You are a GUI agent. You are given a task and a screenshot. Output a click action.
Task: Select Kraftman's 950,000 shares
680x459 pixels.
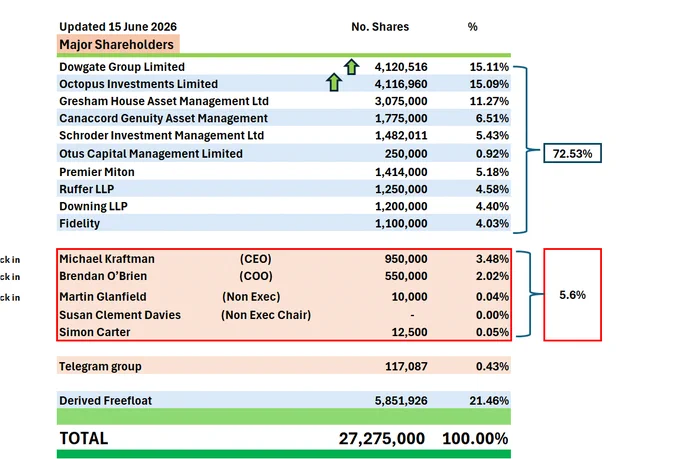pos(406,259)
